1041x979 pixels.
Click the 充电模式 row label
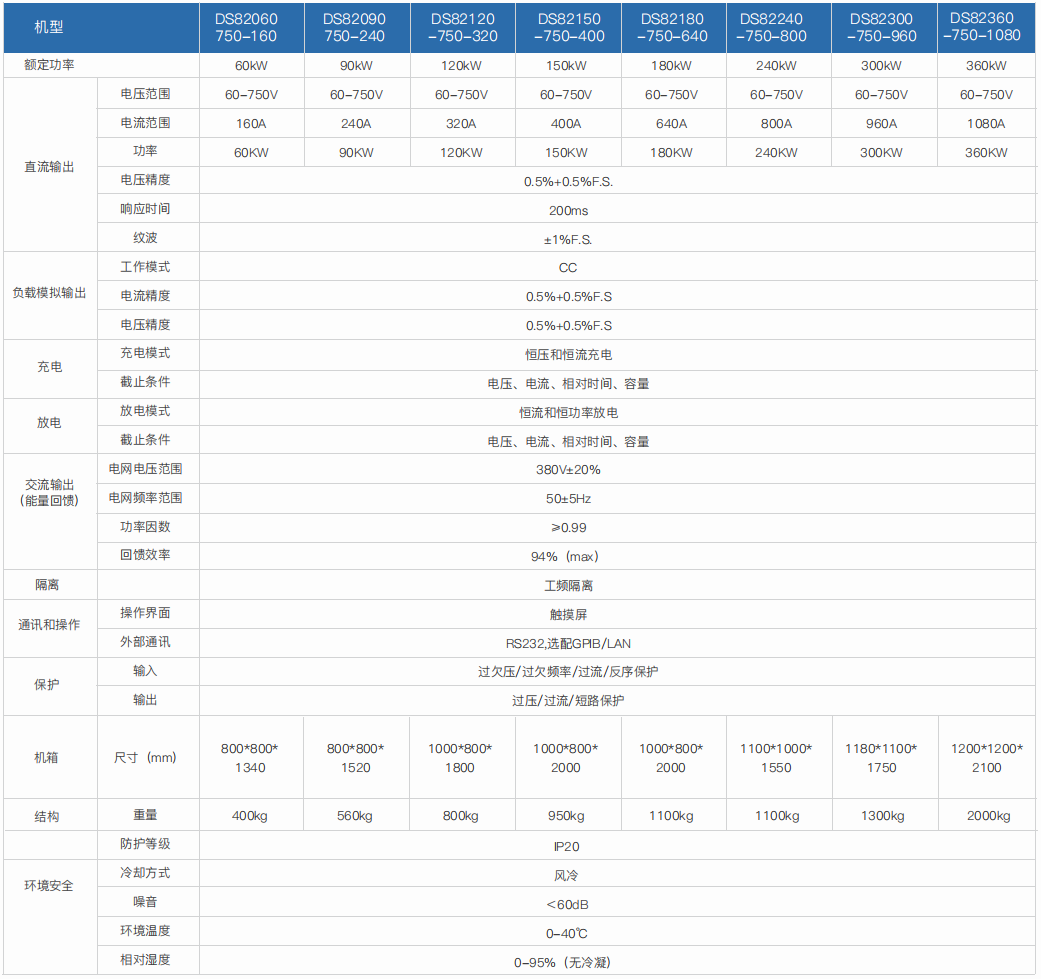[145, 353]
